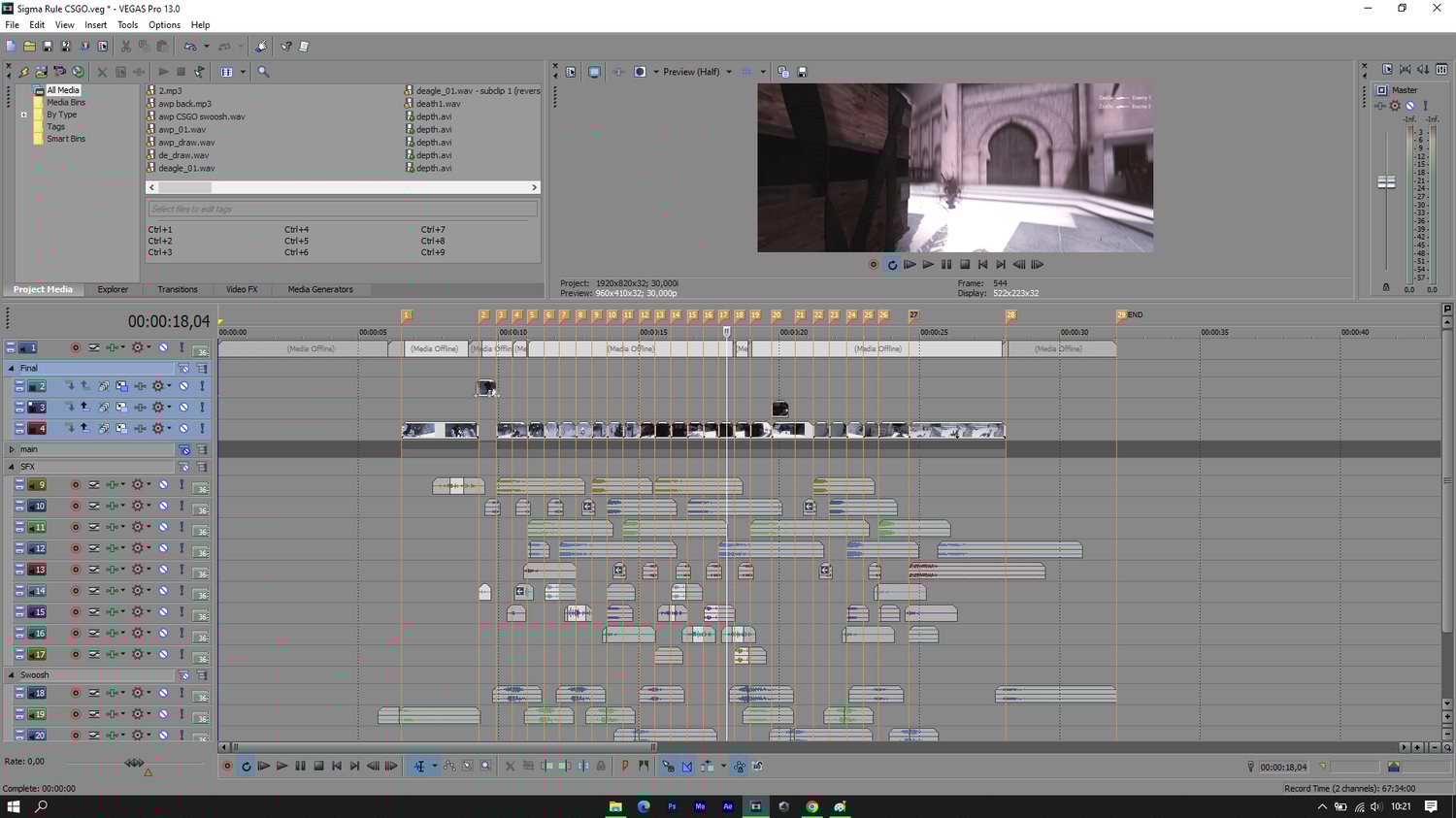Collapse the SFX track group
Image resolution: width=1456 pixels, height=818 pixels.
click(12, 468)
